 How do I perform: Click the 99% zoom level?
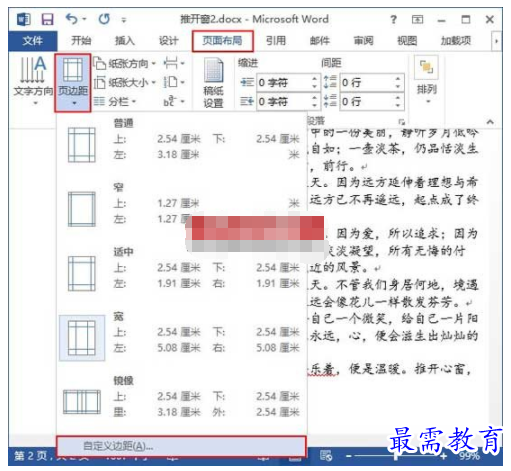469,456
